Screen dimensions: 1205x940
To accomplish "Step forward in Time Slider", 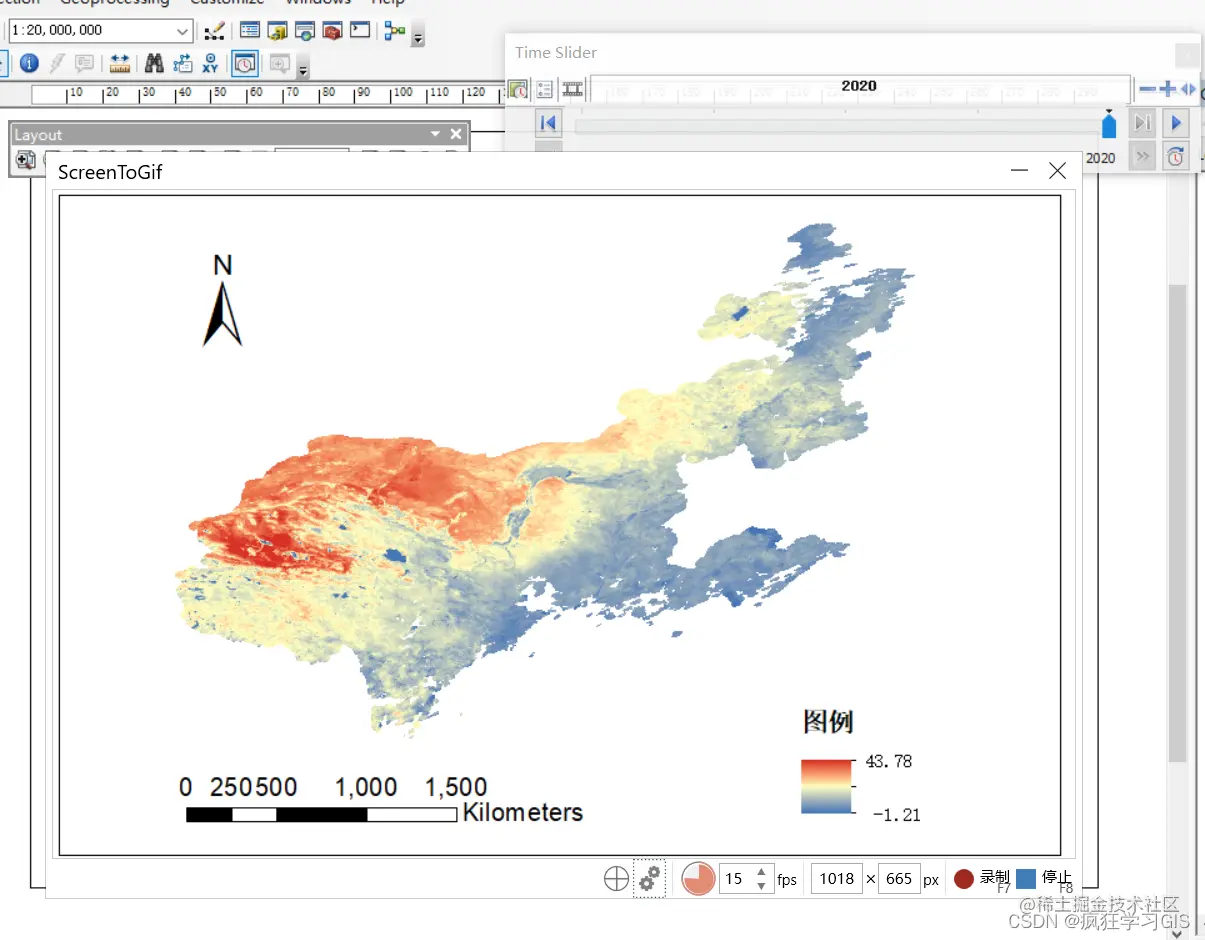I will (1141, 123).
